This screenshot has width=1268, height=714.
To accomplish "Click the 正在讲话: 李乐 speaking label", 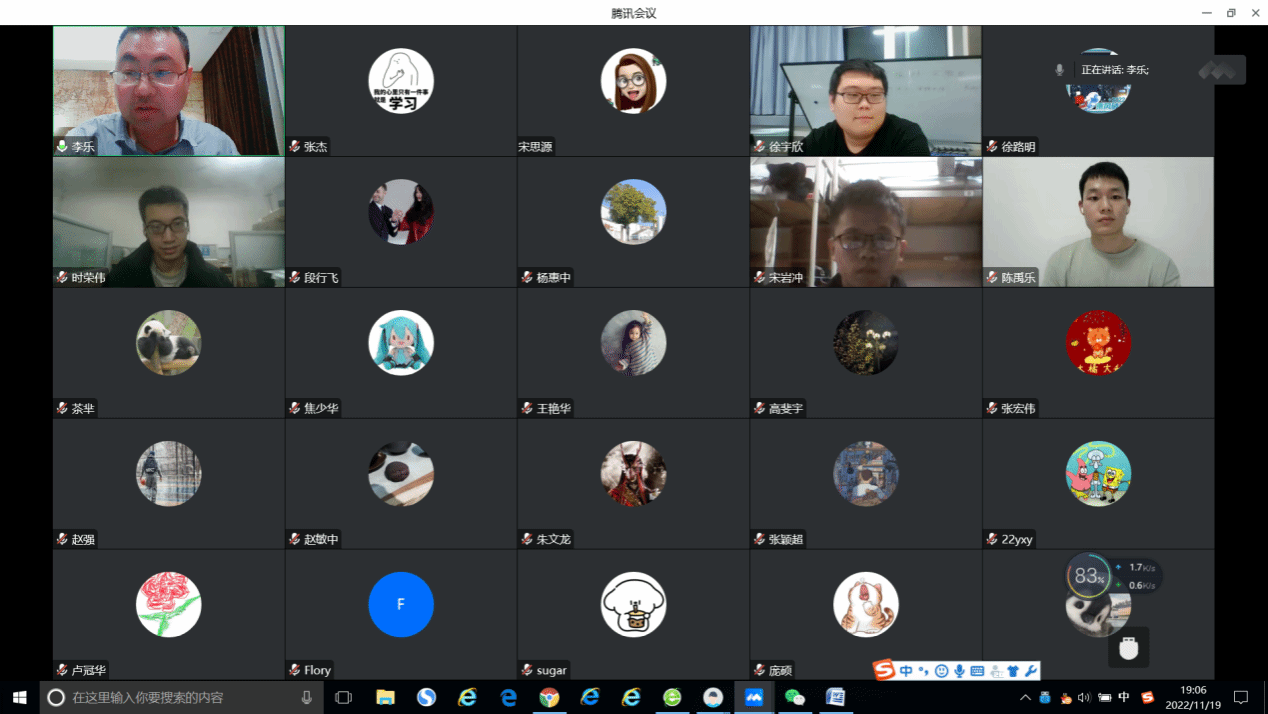I will tap(1114, 70).
